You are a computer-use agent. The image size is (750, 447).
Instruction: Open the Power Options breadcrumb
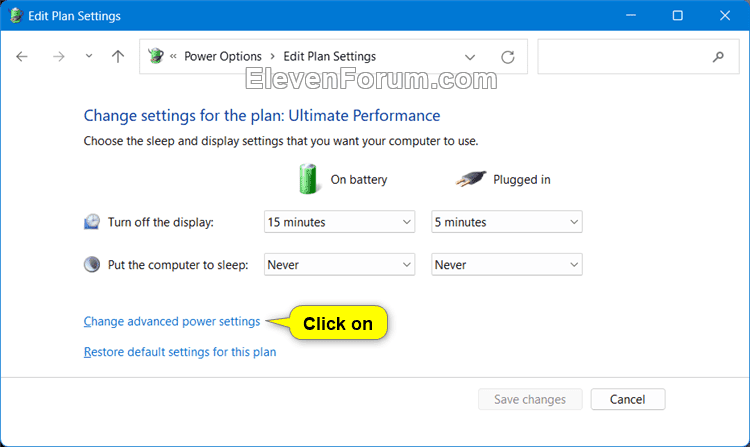(x=223, y=56)
